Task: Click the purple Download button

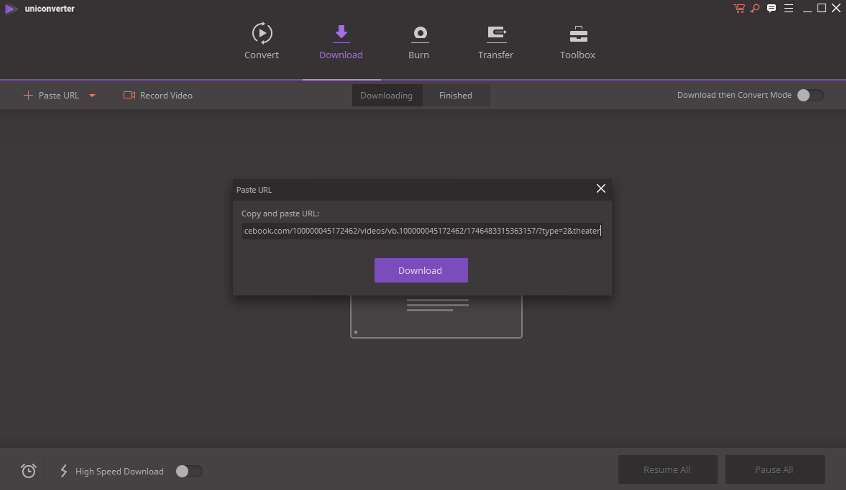Action: 421,270
